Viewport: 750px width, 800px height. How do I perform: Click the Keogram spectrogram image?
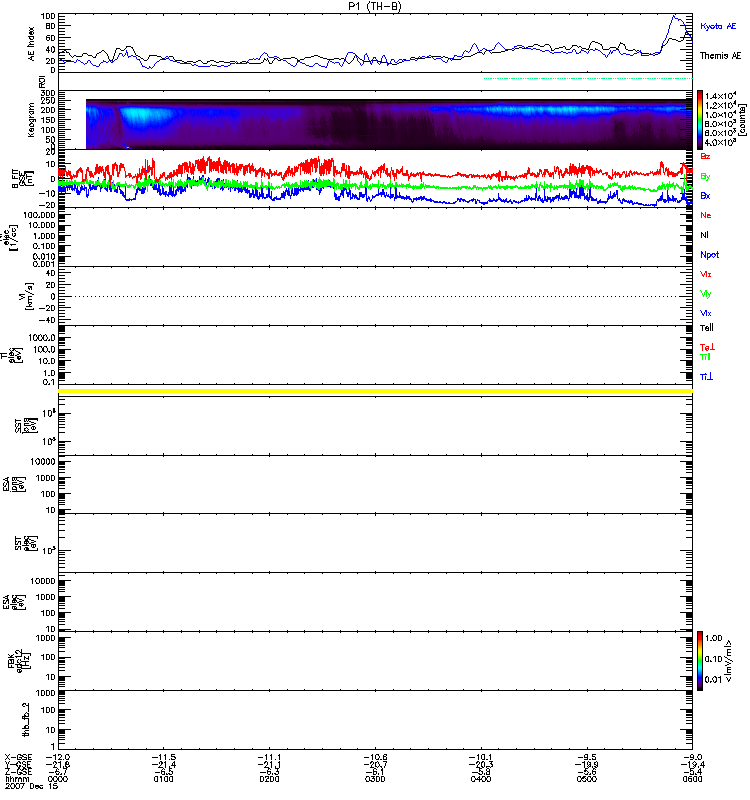[389, 124]
